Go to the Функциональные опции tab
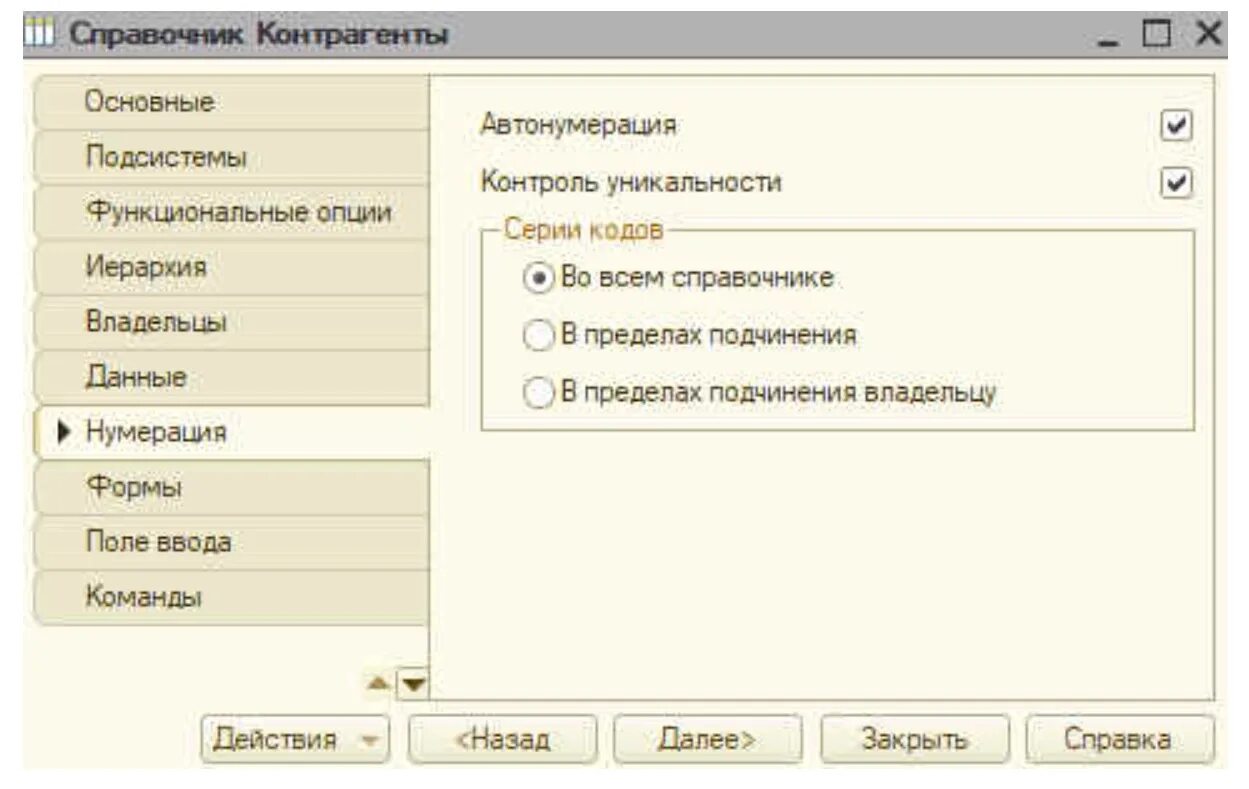Viewport: 1249px width, 789px height. (x=230, y=213)
